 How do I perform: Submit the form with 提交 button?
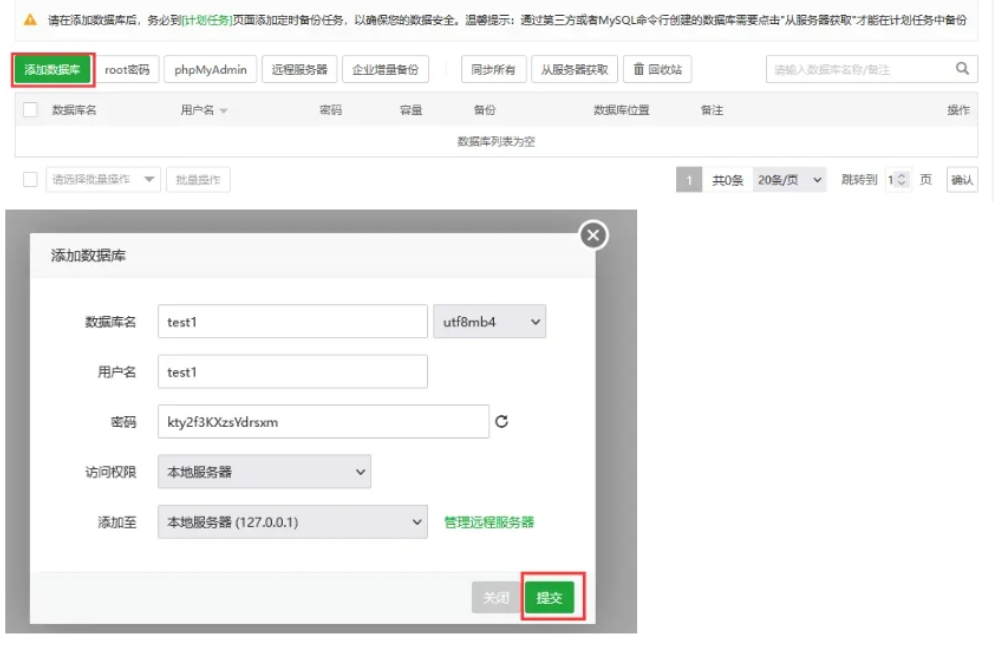tap(550, 598)
